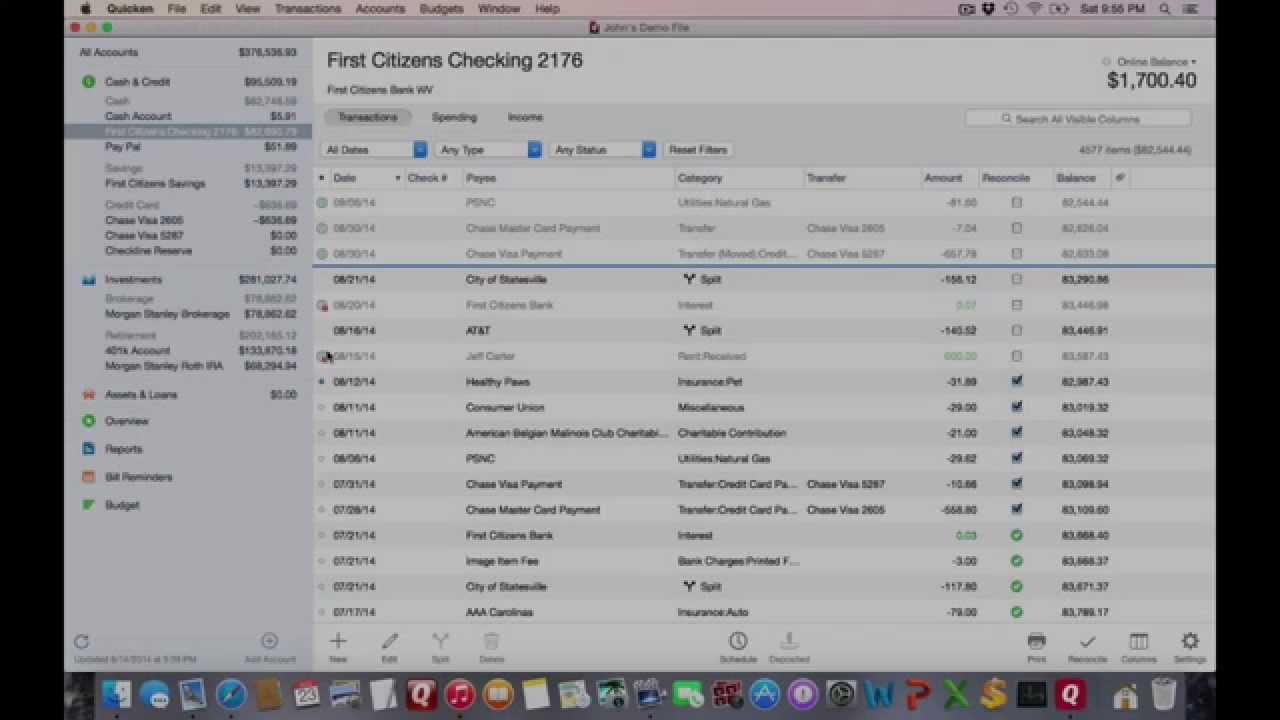
Task: Open iTunes from the Dock
Action: pos(459,694)
